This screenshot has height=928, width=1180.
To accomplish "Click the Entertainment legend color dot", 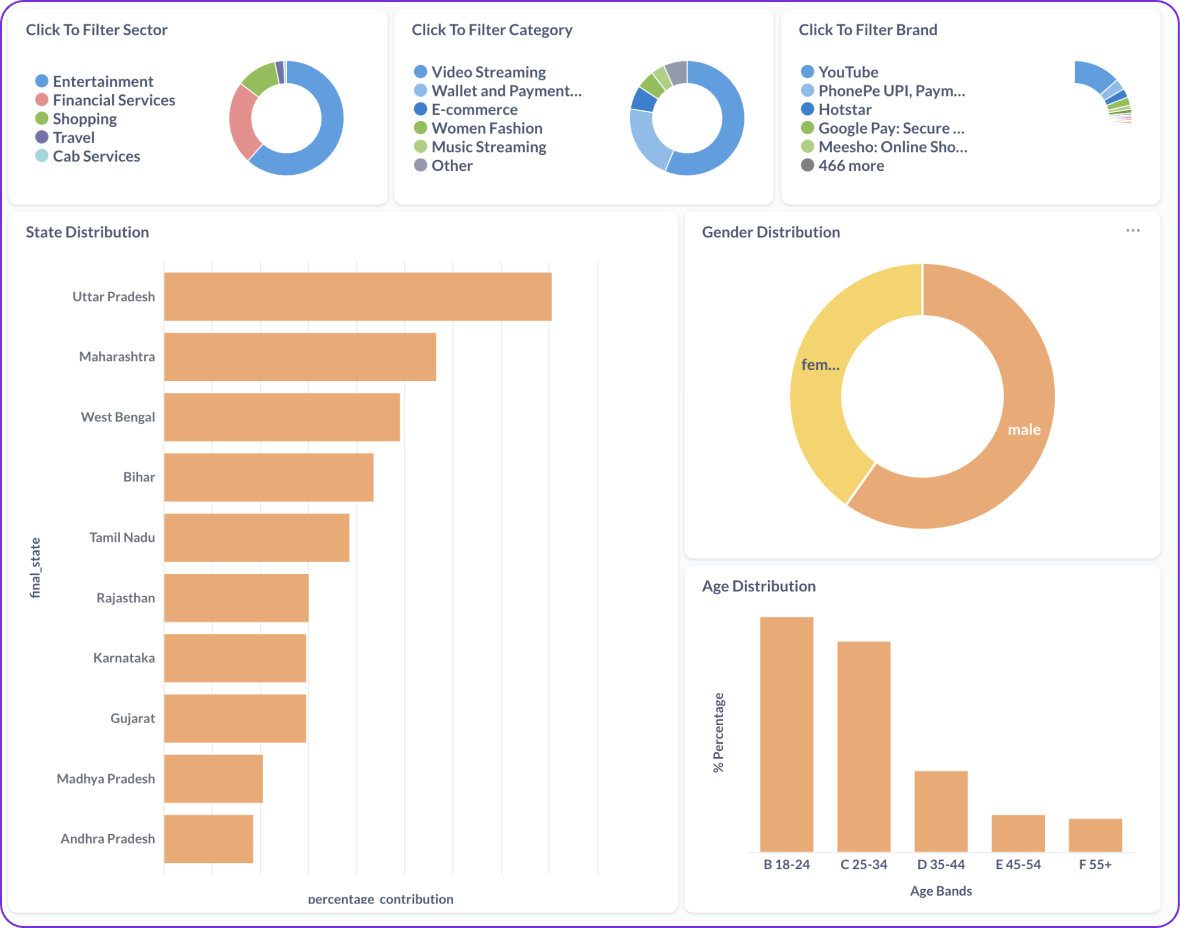I will (42, 81).
